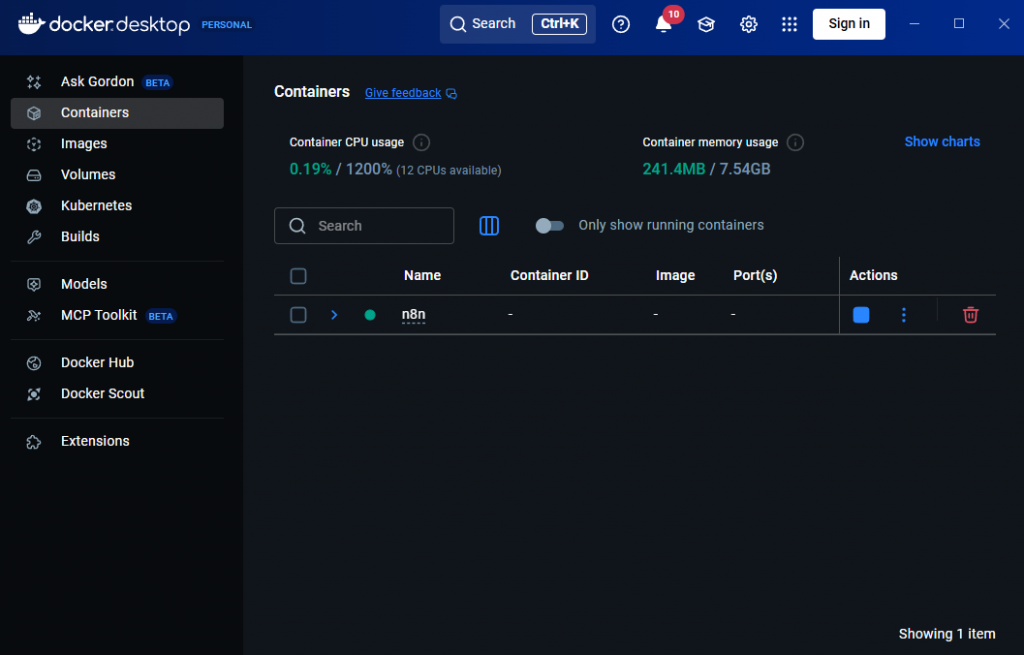Open the n8n container name link

tap(413, 315)
